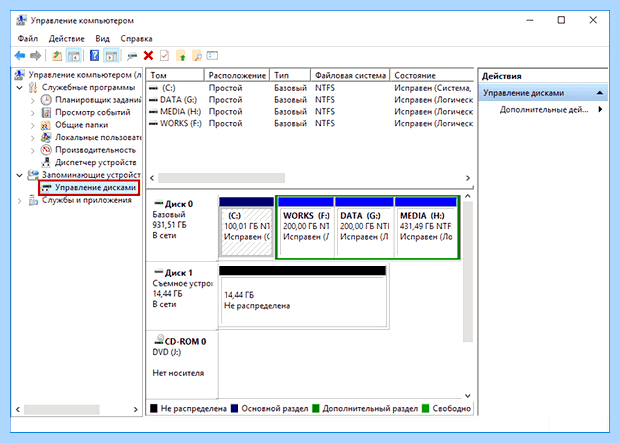Select the DATA (G:) partition block
Screen dimensions: 620x443
tap(364, 227)
